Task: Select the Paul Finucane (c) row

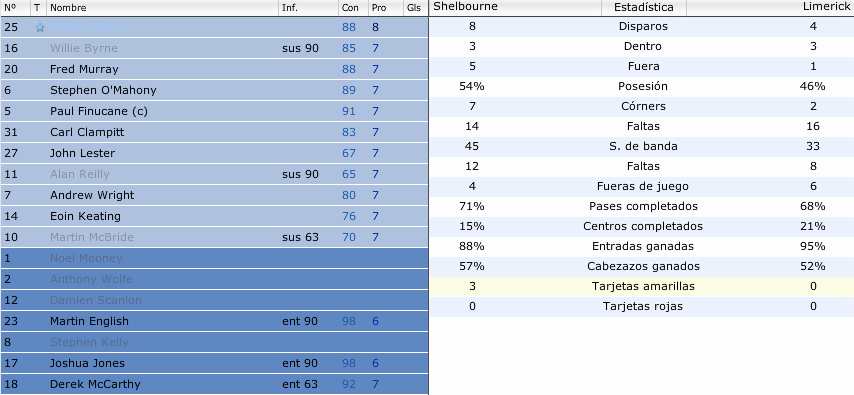Action: 214,111
